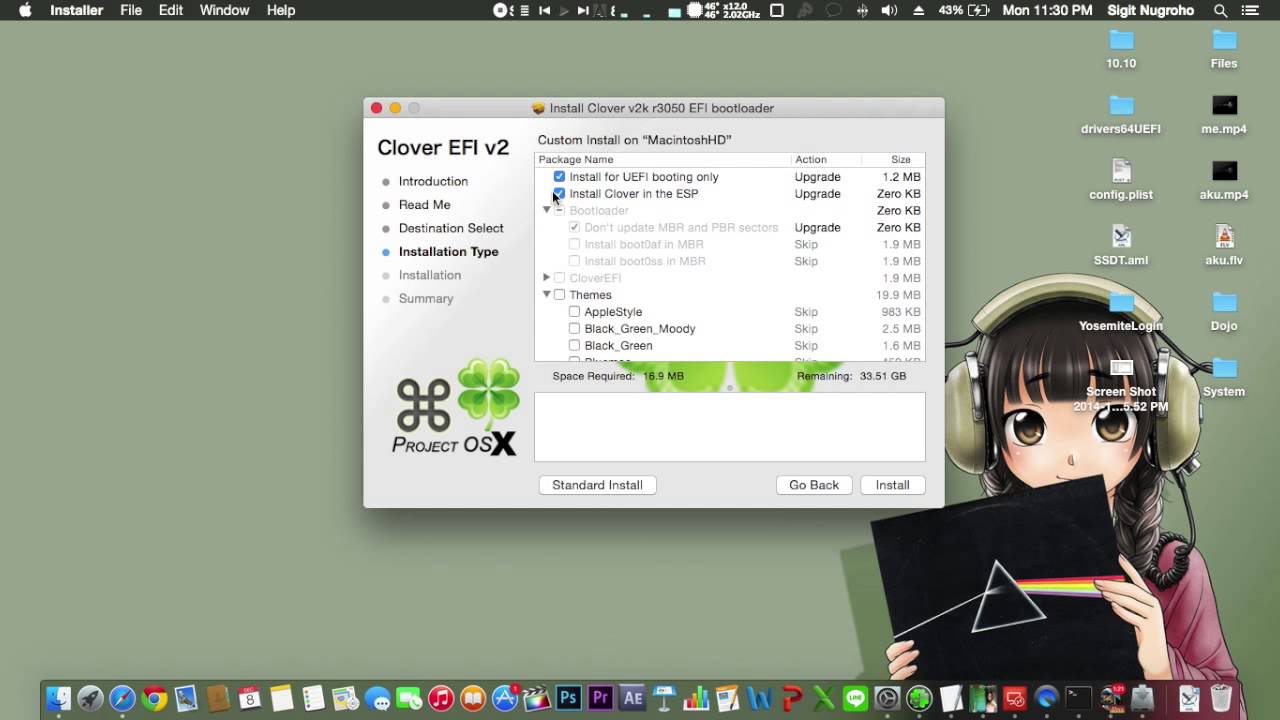Screen dimensions: 1280x720
Task: Select the 10.10 folder on desktop
Action: coord(1121,49)
